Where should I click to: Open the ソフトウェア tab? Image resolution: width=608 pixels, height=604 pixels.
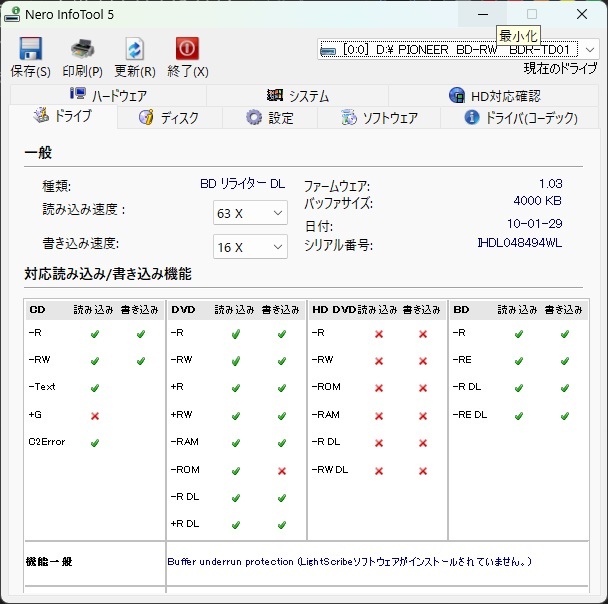tap(379, 117)
